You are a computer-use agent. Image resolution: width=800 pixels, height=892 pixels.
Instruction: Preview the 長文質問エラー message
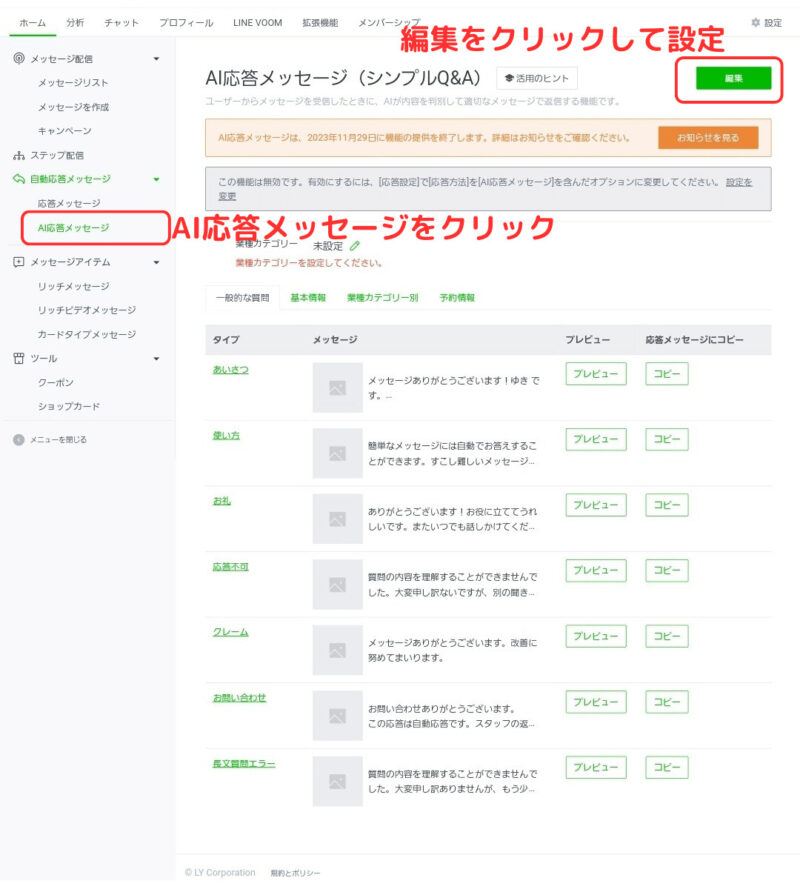[596, 767]
